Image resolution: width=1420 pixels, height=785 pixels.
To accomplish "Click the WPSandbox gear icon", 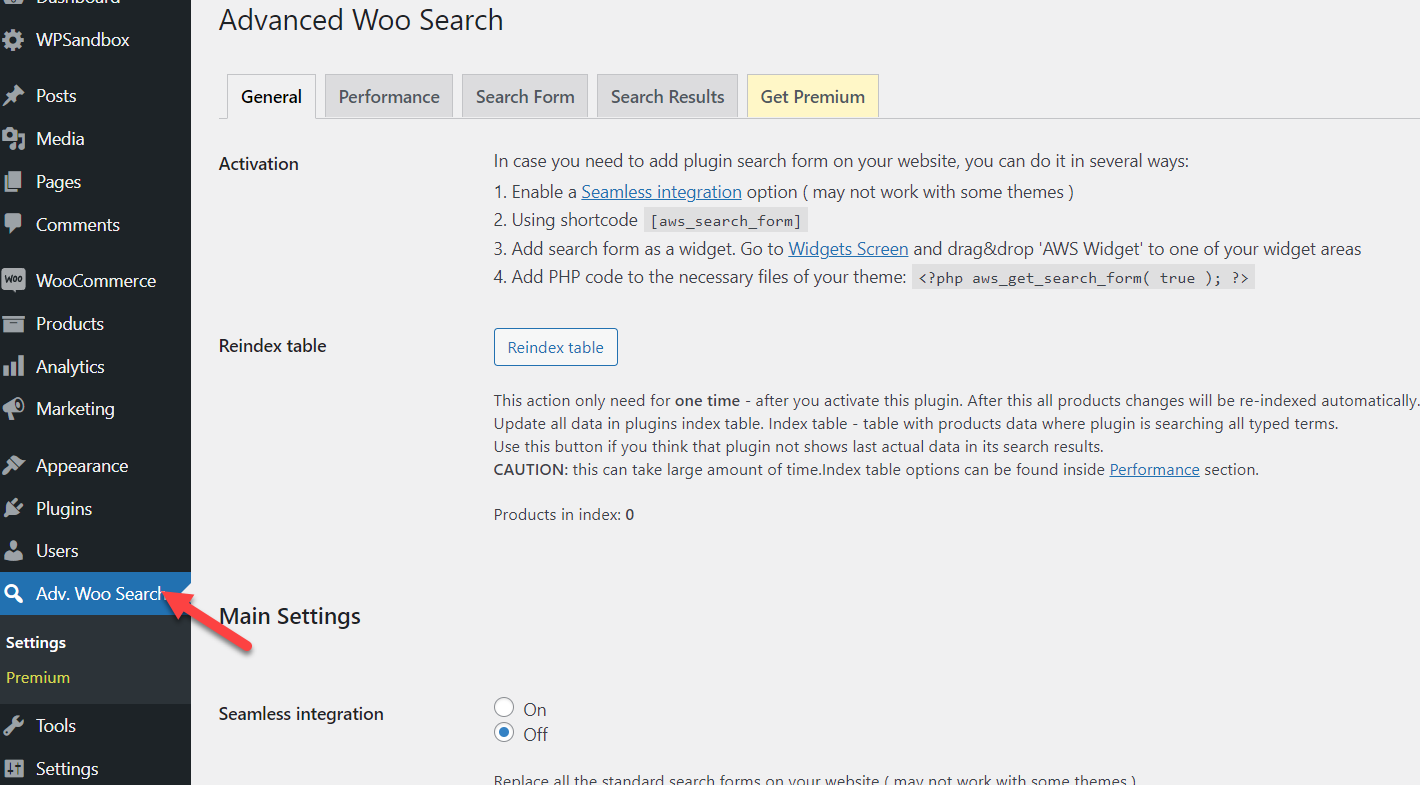I will point(13,40).
